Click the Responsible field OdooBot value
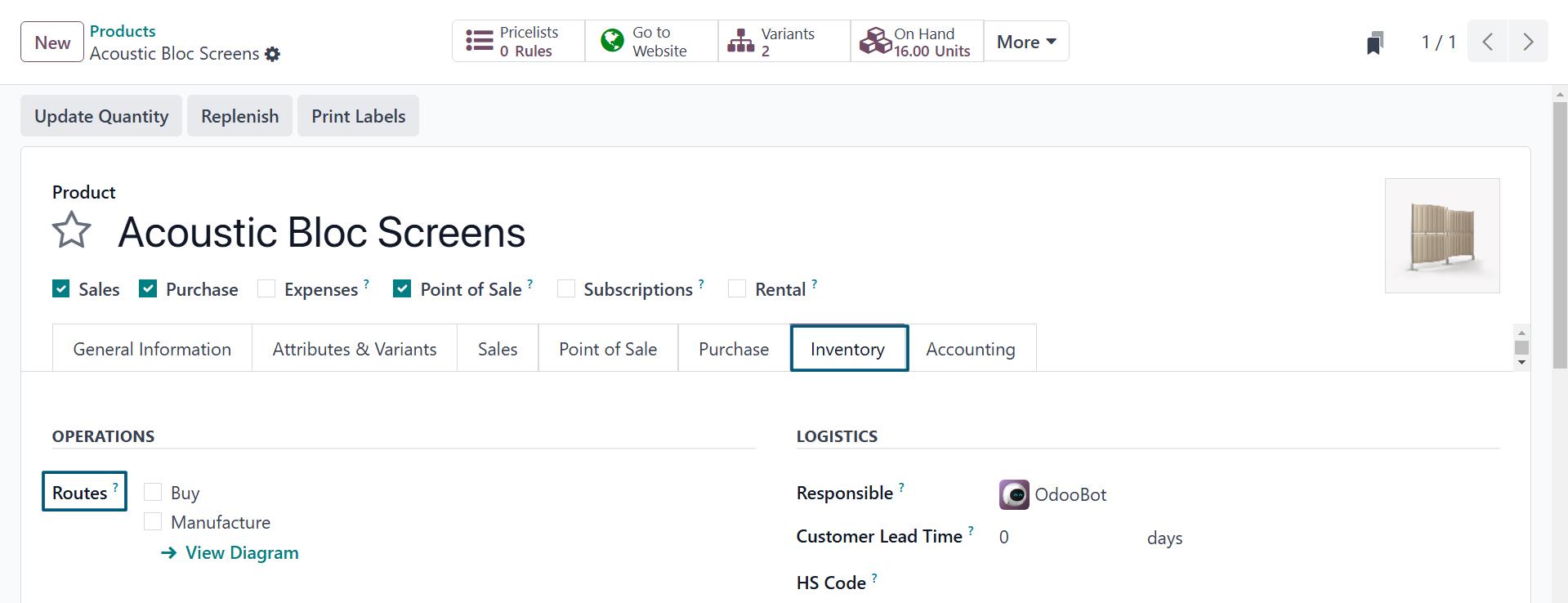 [x=1070, y=494]
